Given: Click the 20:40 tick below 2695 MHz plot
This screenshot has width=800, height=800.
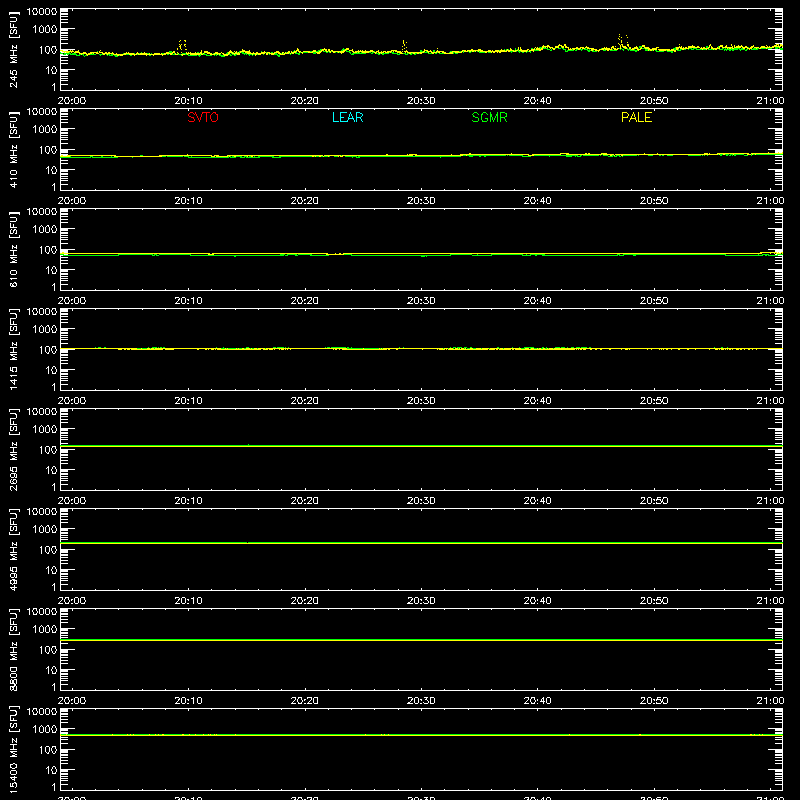Looking at the screenshot, I should click(537, 501).
